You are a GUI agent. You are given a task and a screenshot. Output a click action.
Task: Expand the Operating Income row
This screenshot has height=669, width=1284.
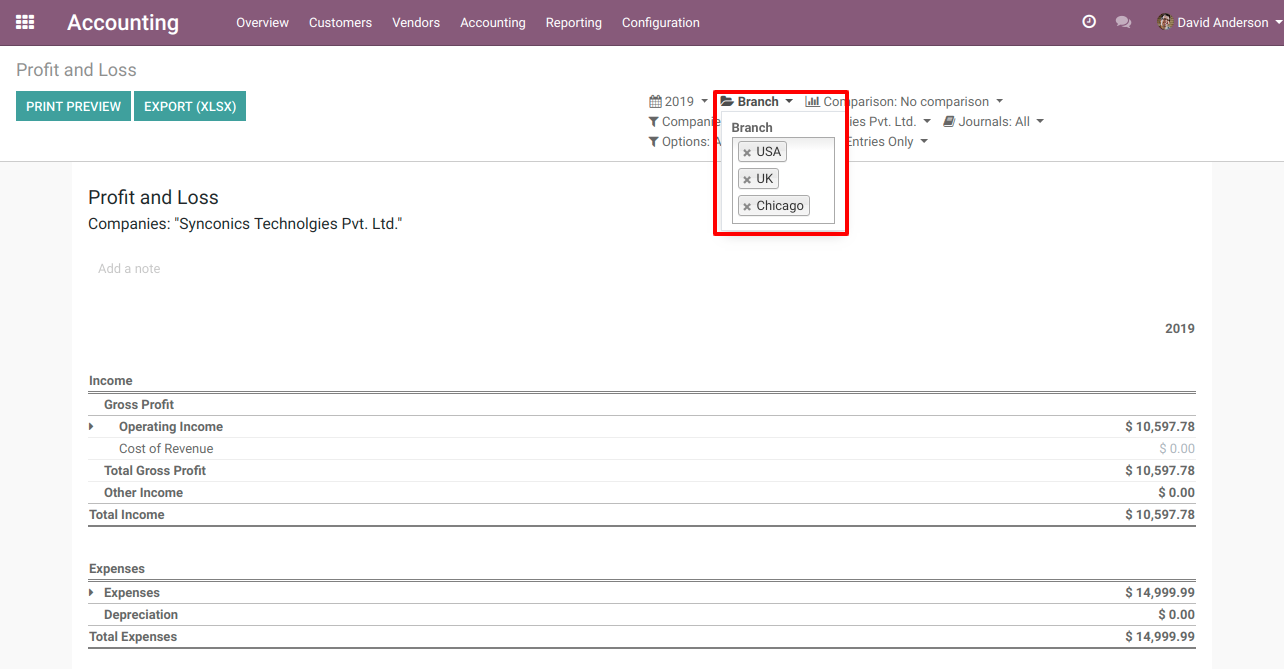click(92, 427)
